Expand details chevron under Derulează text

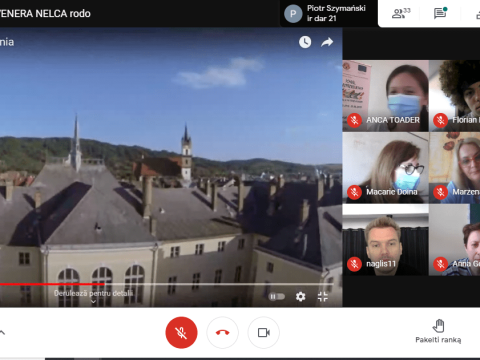(x=93, y=302)
